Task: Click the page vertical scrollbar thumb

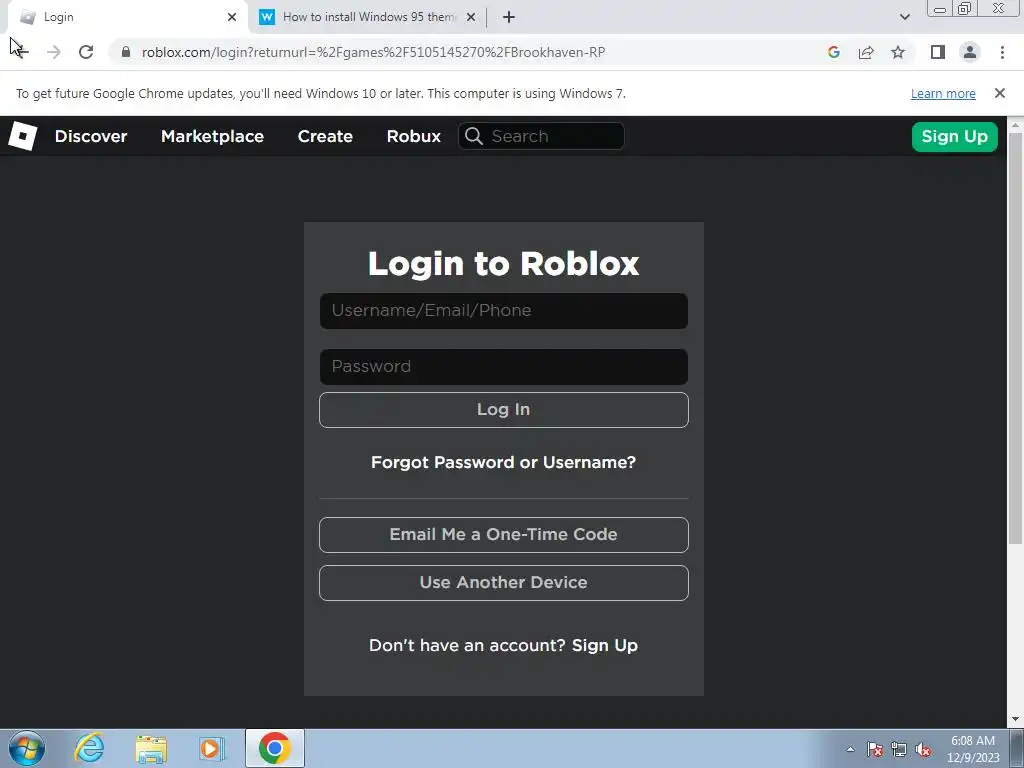Action: tap(1015, 338)
